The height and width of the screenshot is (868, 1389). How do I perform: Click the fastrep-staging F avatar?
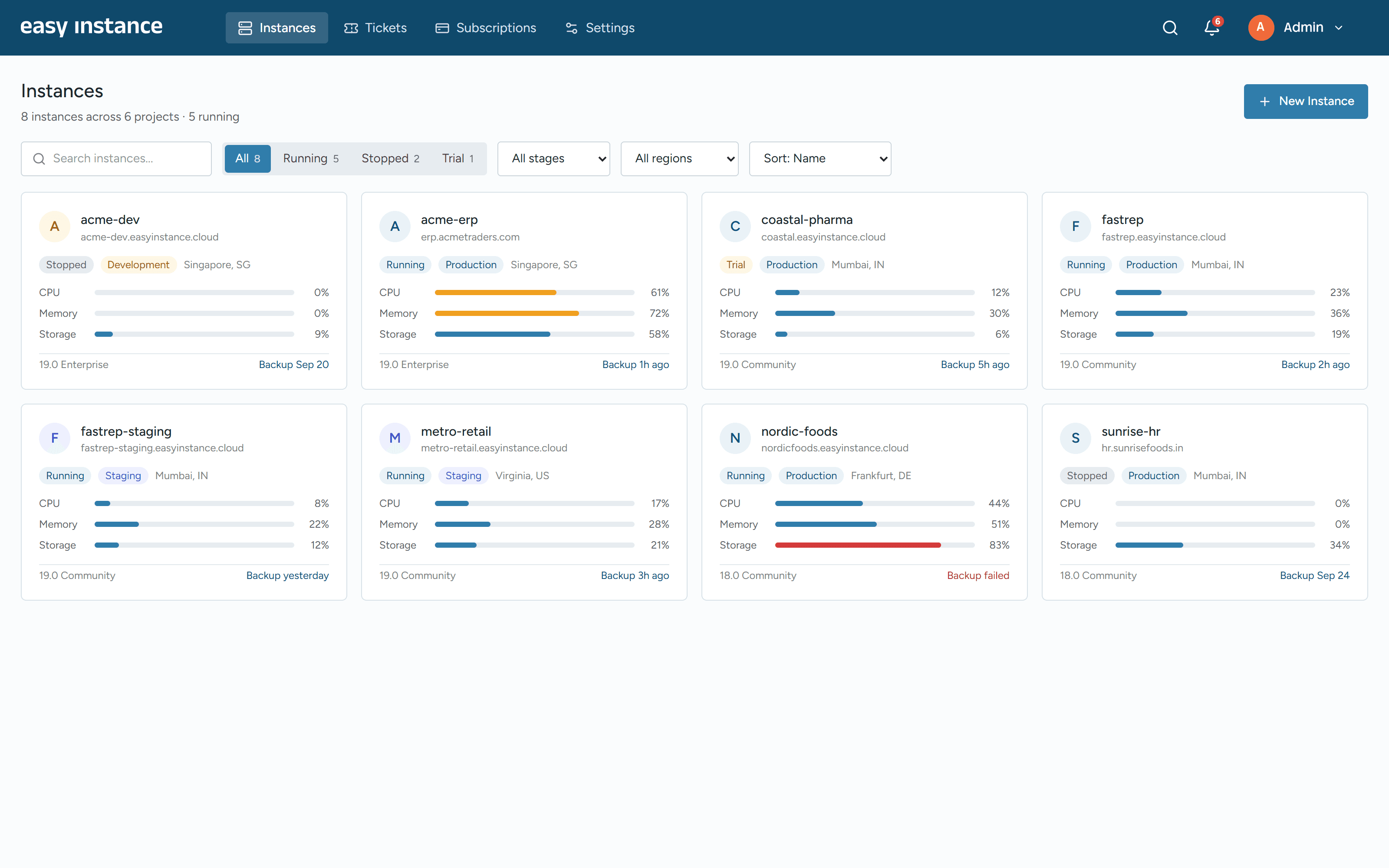coord(55,438)
